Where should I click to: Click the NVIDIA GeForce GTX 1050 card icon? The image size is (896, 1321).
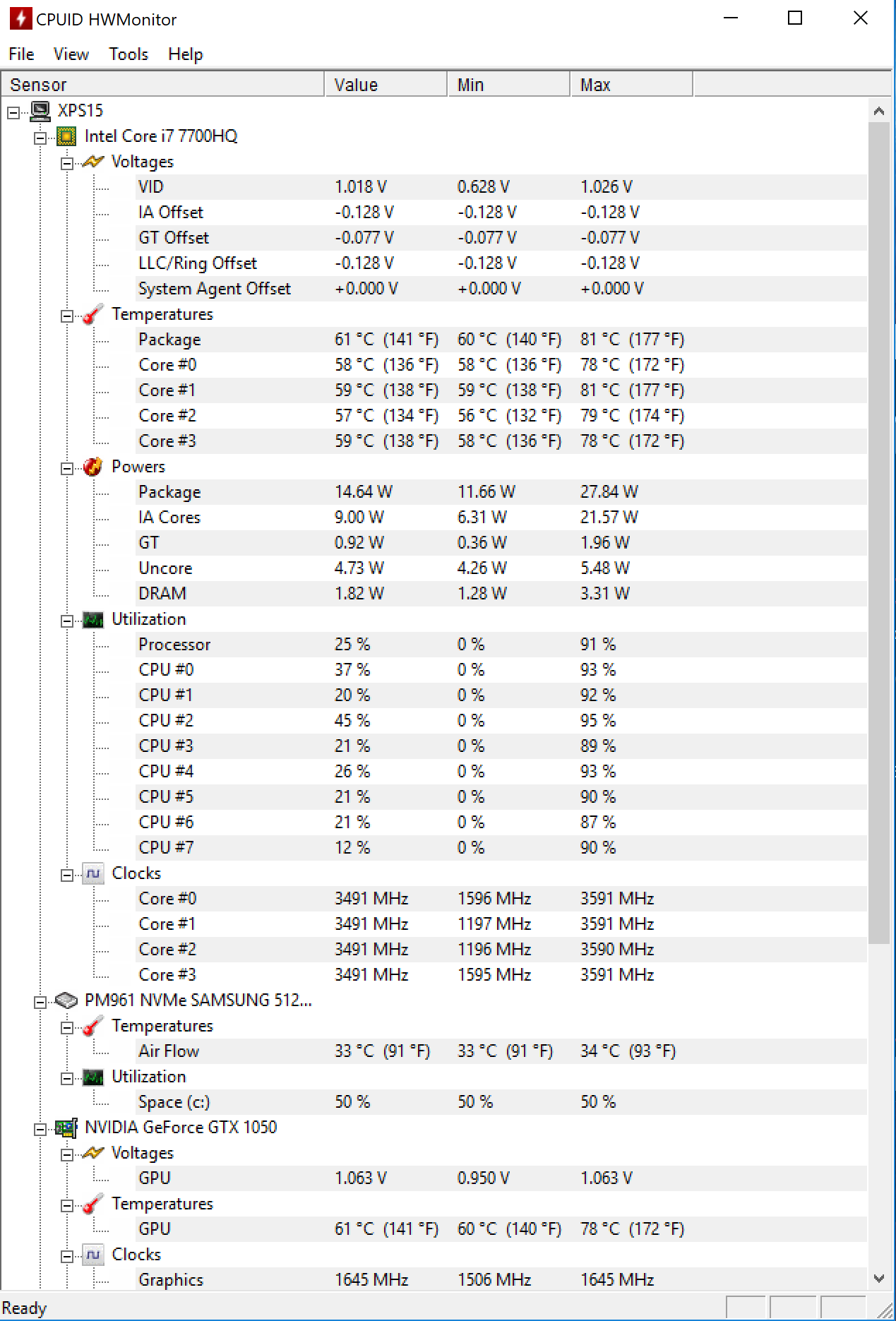66,1128
